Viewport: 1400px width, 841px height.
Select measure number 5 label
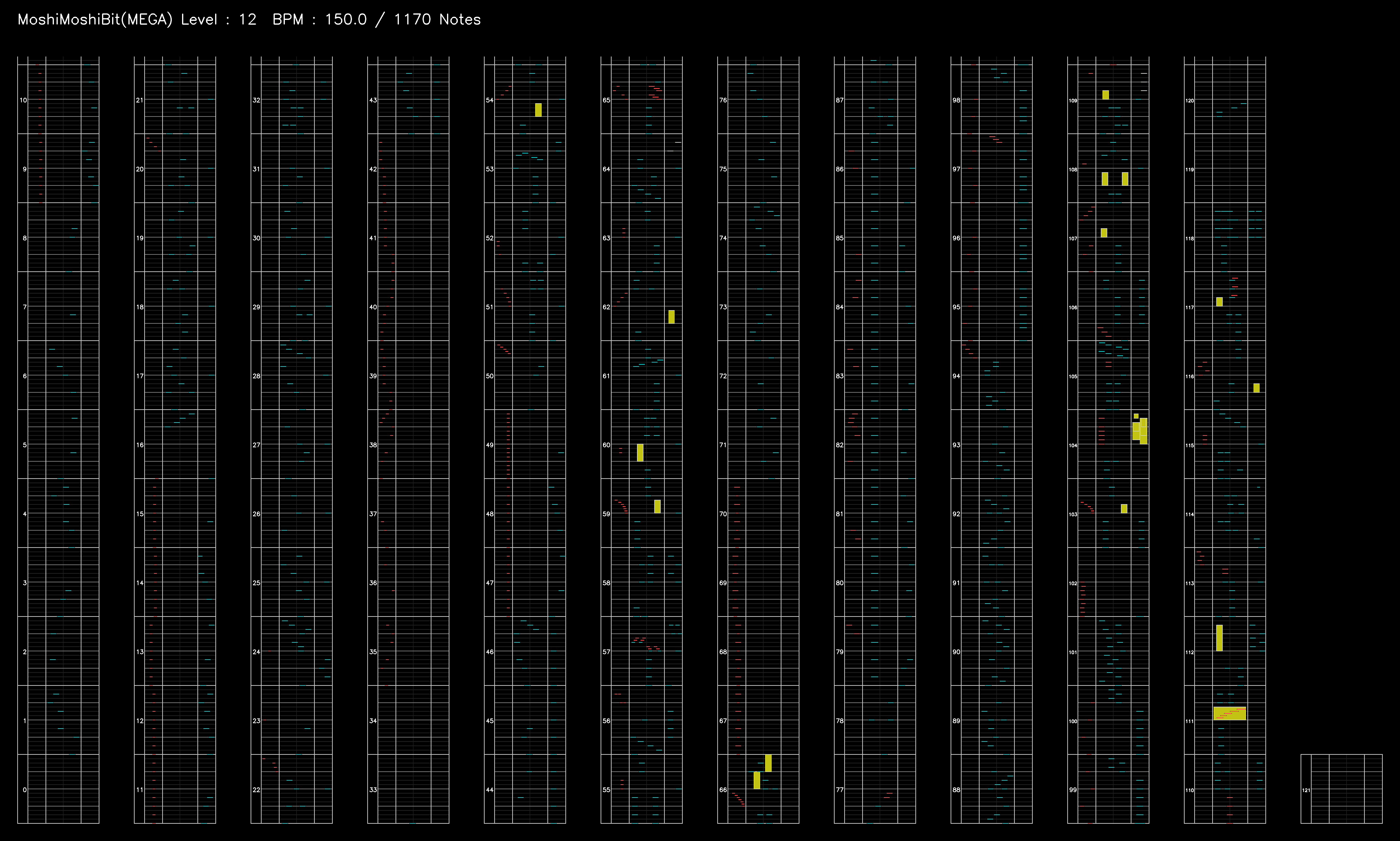[24, 445]
